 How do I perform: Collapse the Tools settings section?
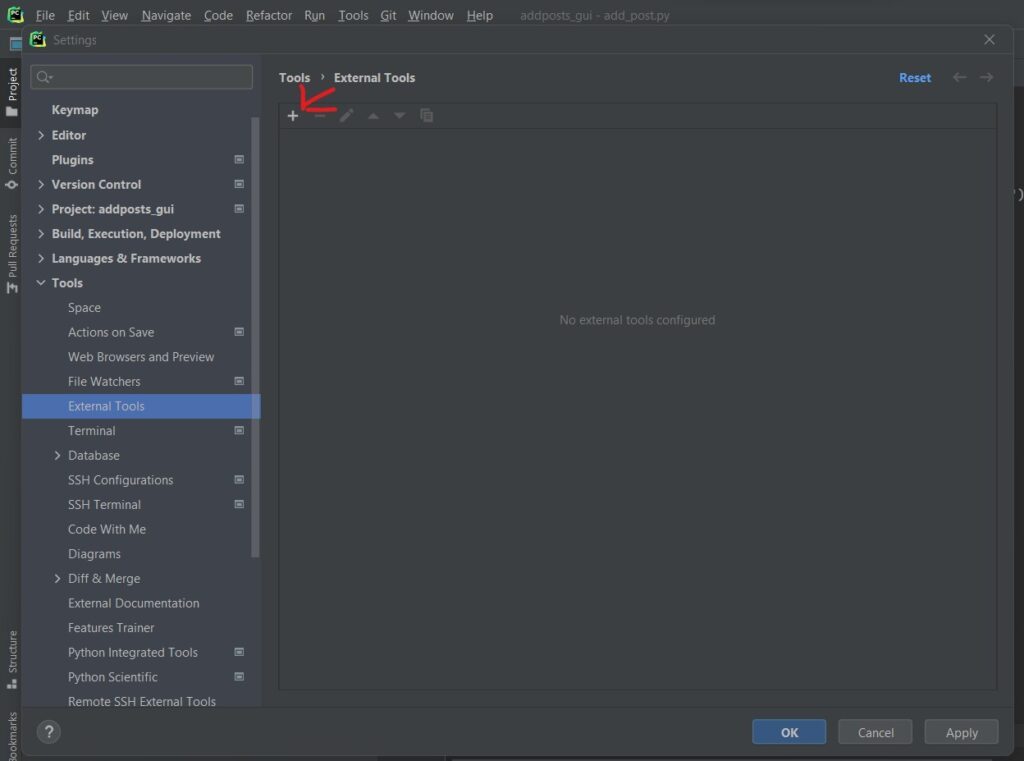41,283
